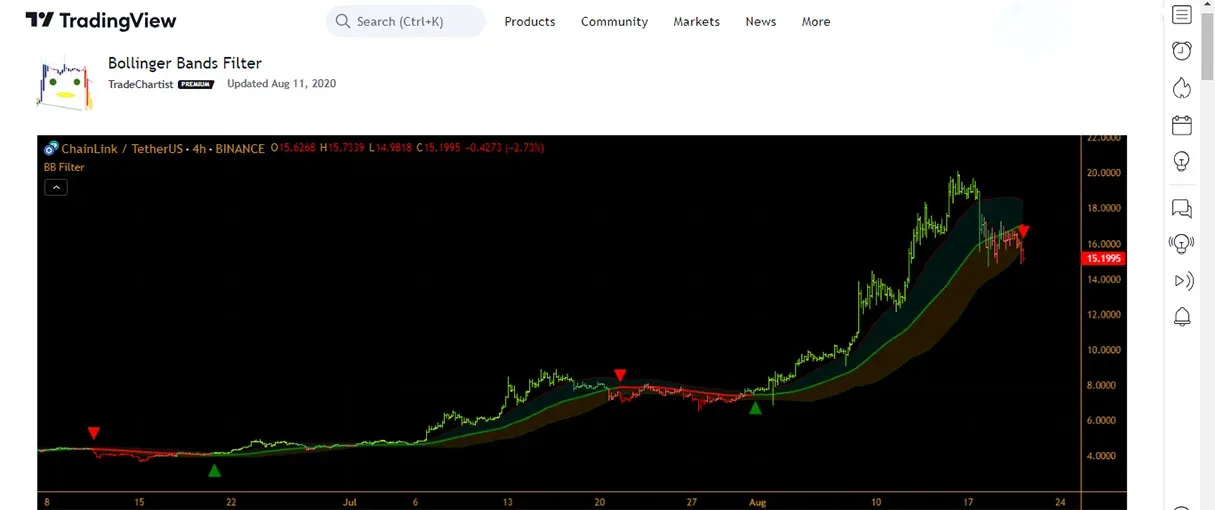Viewport: 1215px width, 510px height.
Task: Click the Bollinger Bands Filter script thumbnail
Action: (65, 83)
